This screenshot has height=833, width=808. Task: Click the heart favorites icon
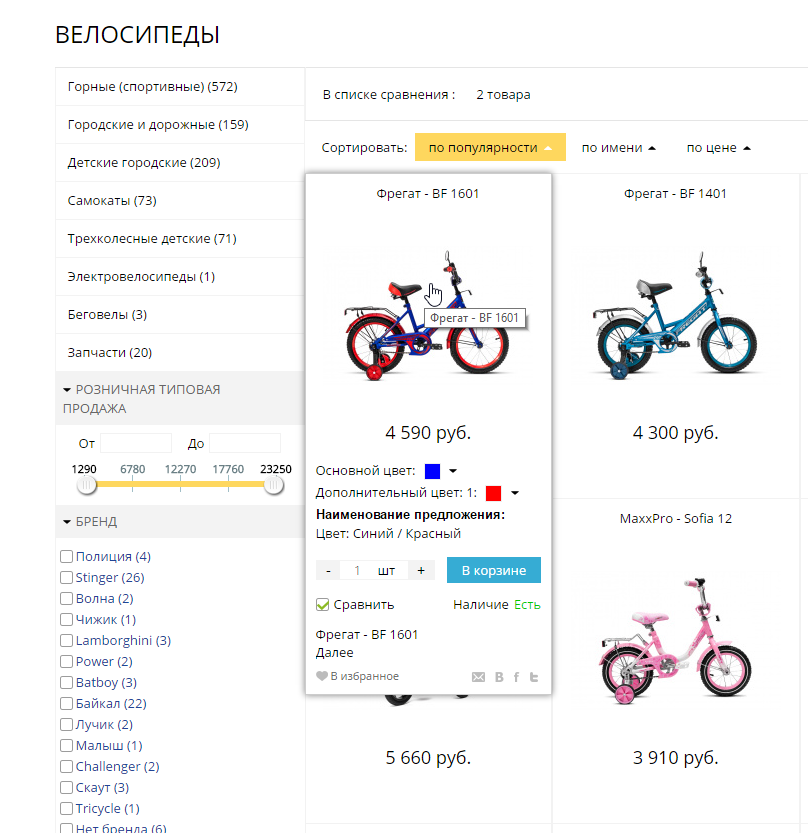coord(321,676)
